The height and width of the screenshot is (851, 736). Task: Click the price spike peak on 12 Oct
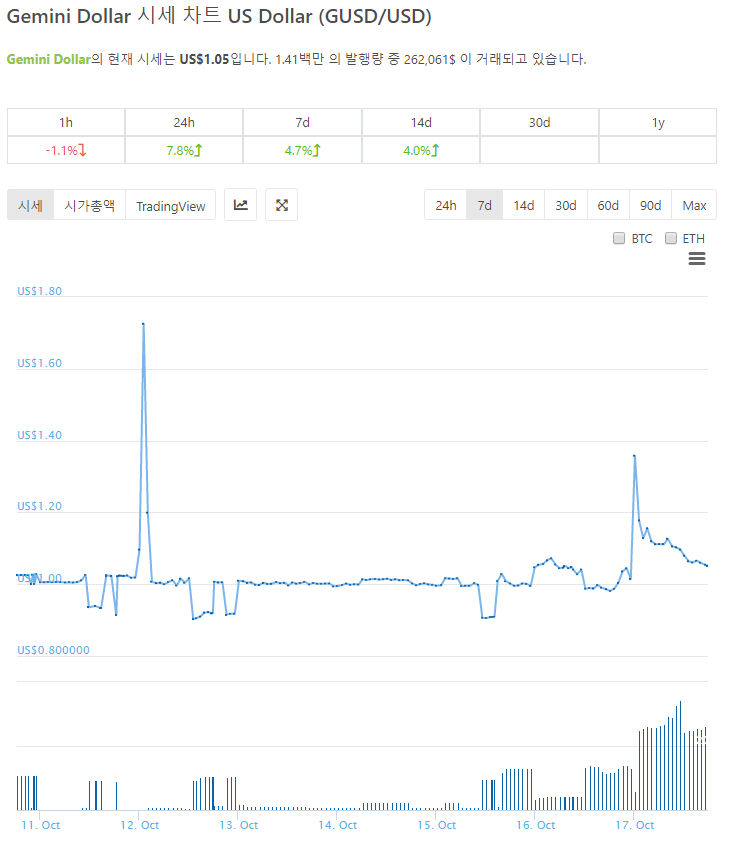tap(143, 324)
